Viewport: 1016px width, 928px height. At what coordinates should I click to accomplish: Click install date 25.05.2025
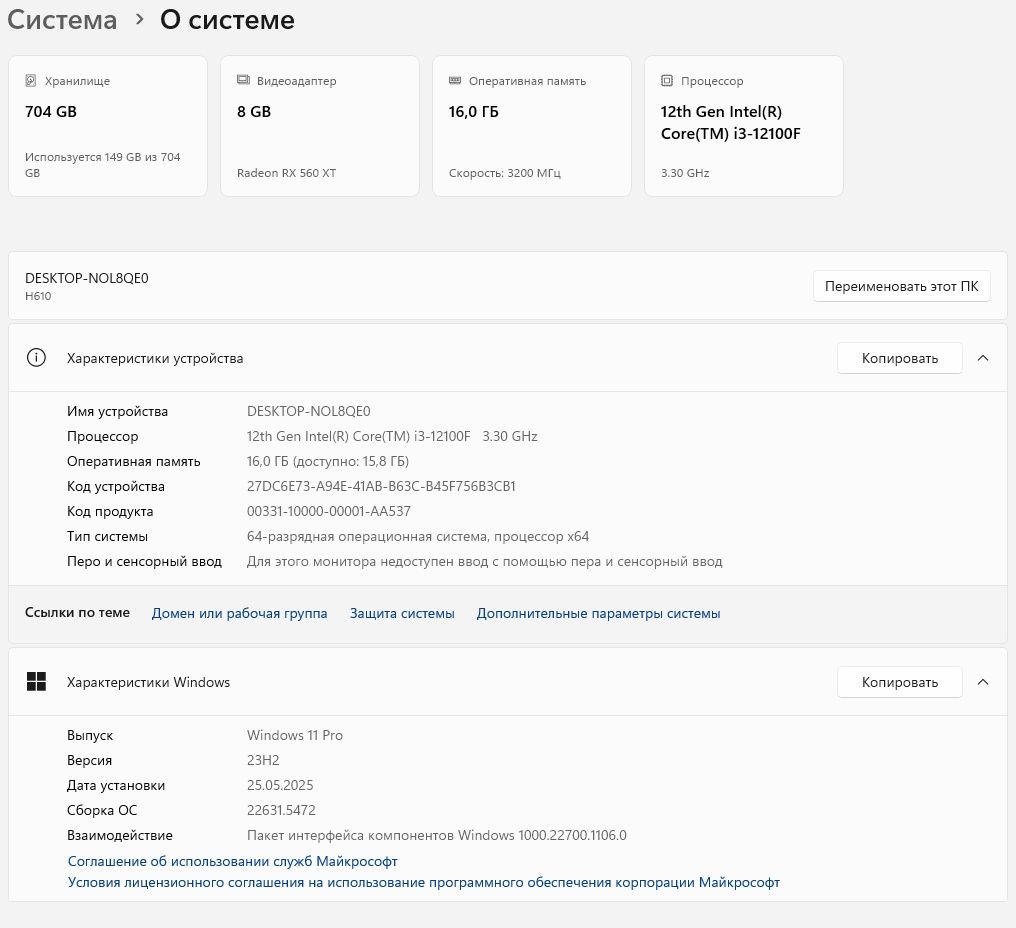(280, 785)
